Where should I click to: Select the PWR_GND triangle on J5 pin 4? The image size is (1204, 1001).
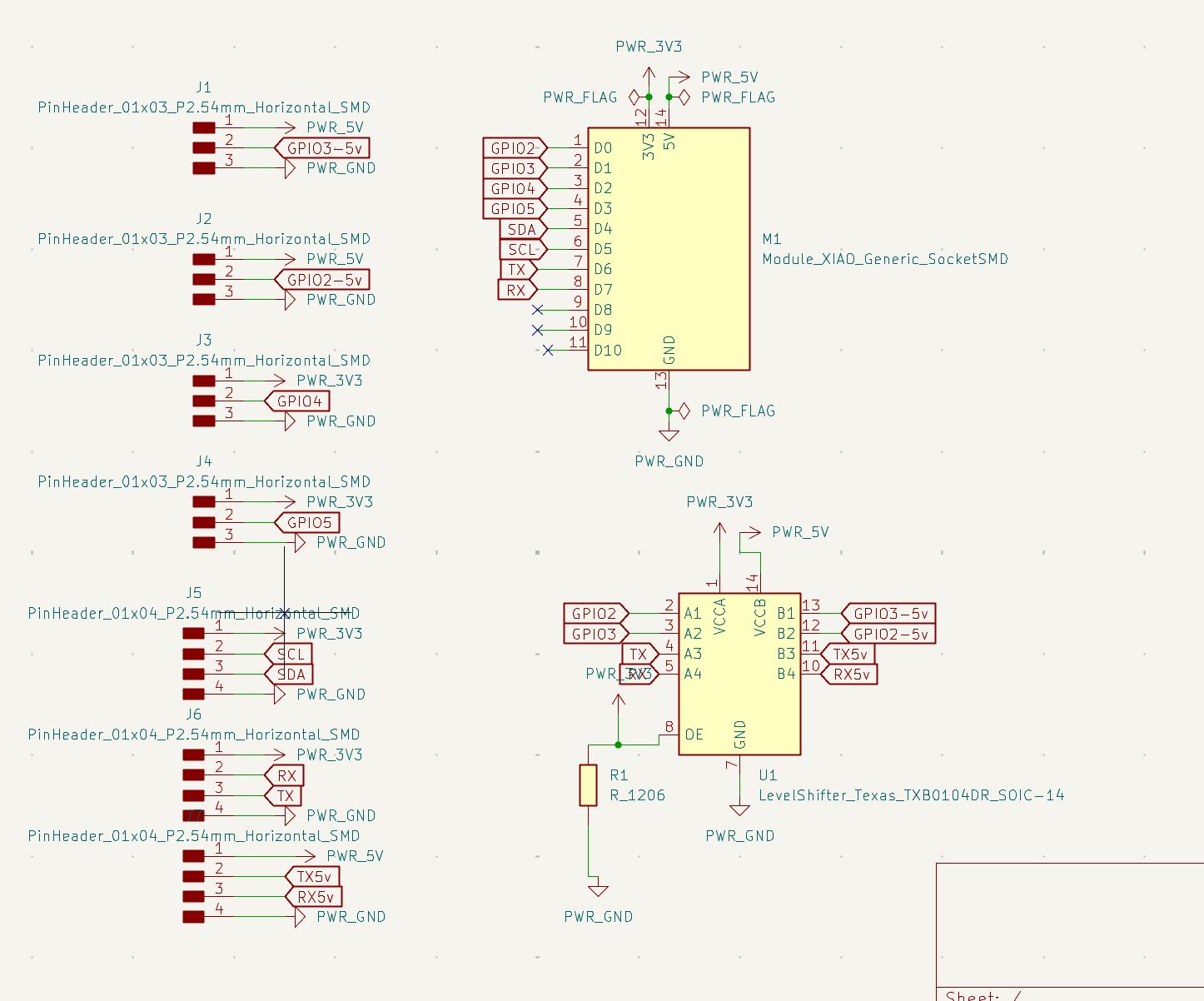point(280,695)
